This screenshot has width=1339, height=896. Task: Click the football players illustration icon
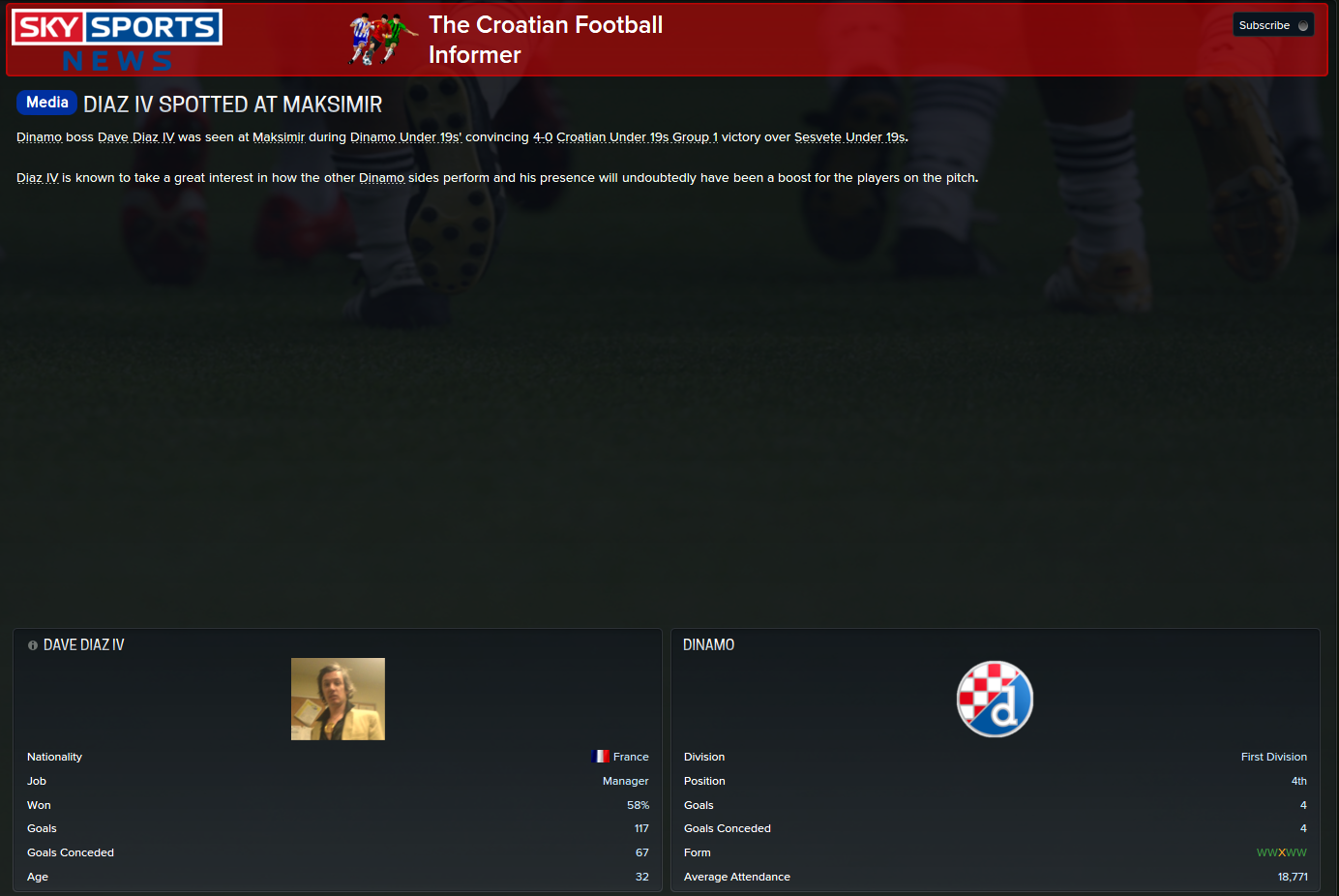pyautogui.click(x=383, y=40)
